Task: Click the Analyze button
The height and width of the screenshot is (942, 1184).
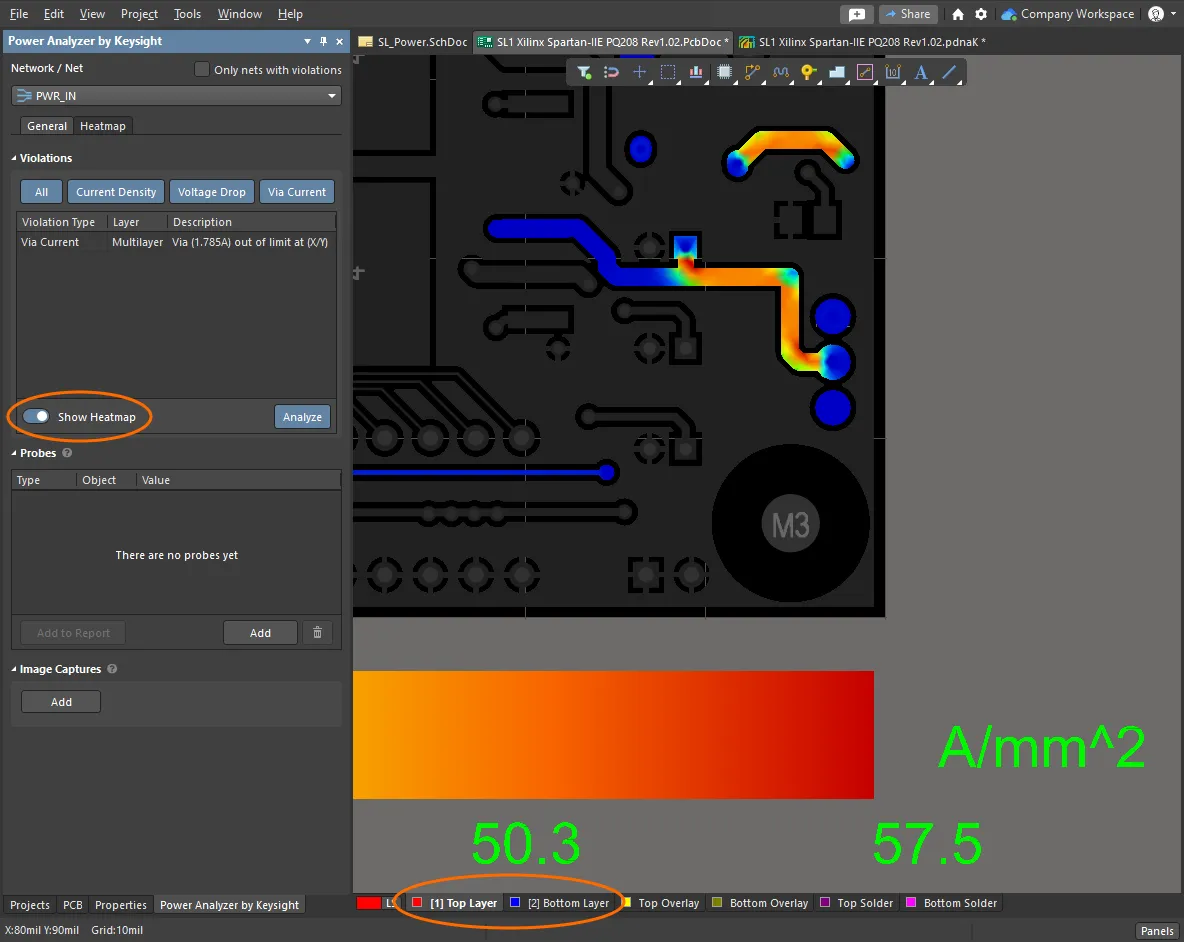Action: point(302,417)
